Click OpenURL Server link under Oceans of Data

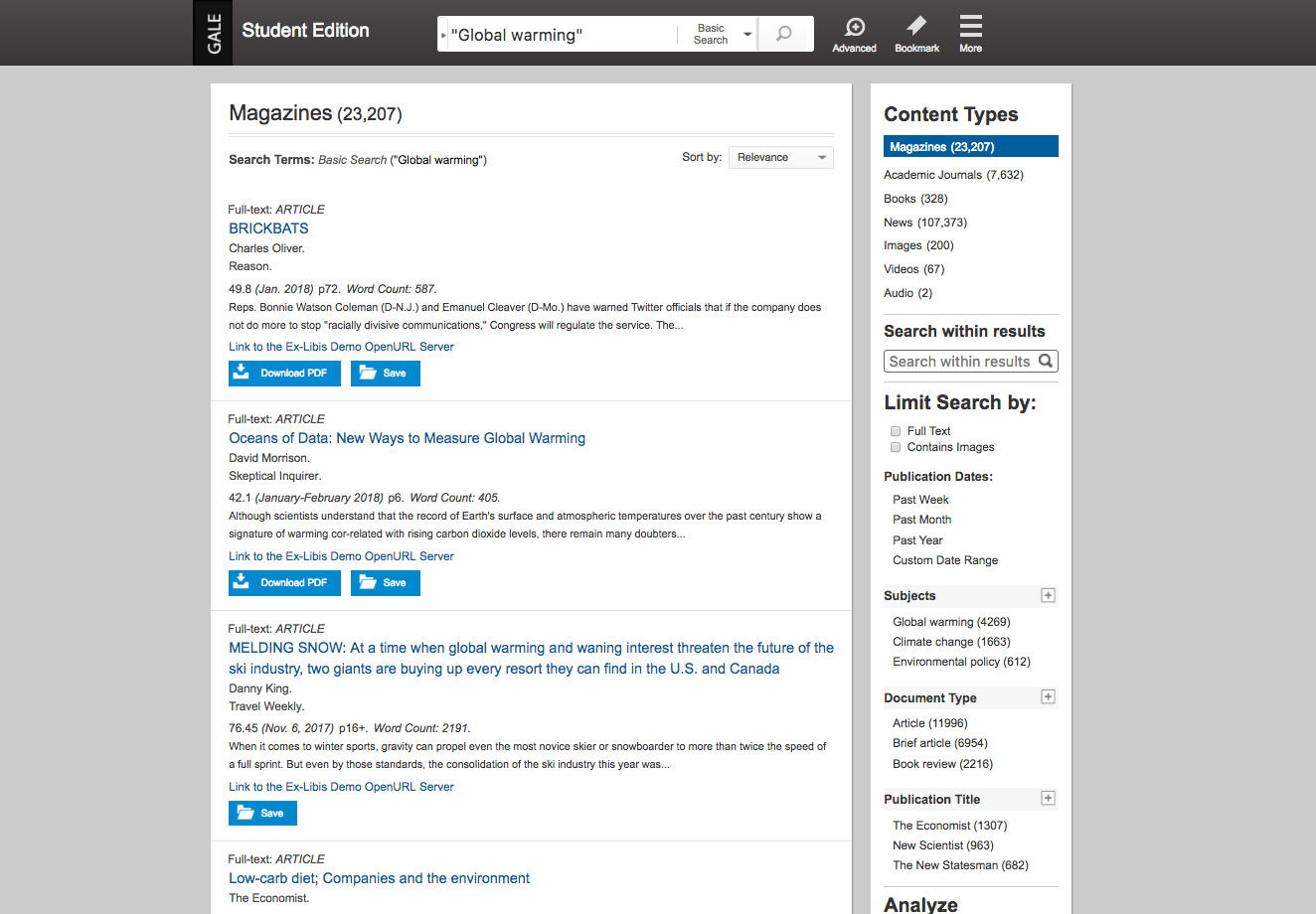point(341,556)
